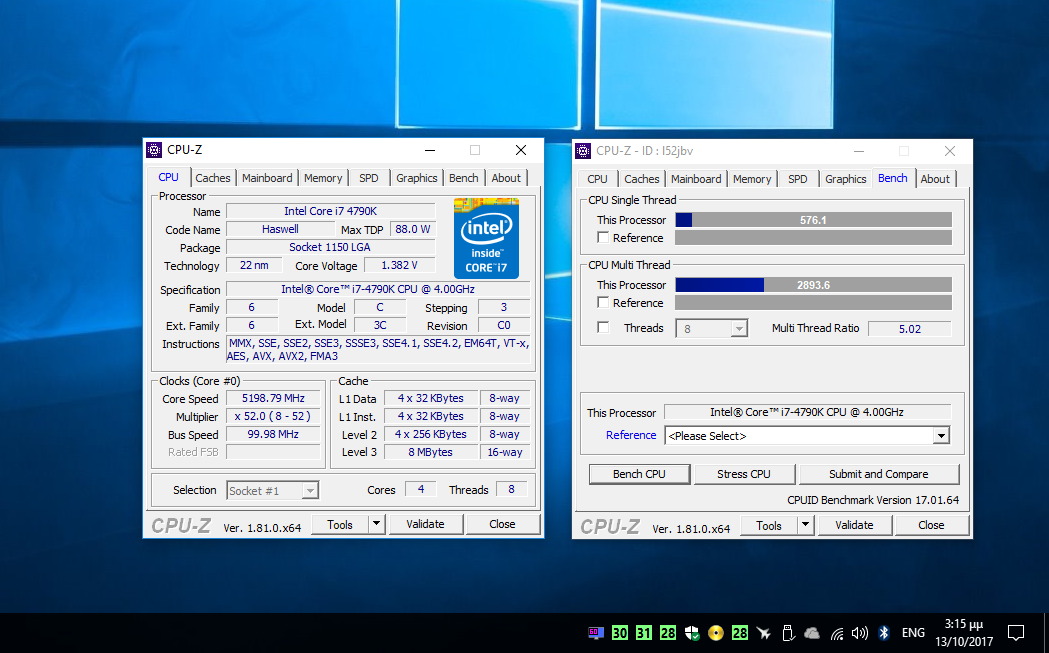
Task: Switch to Caches tab in processor info window
Action: 213,178
